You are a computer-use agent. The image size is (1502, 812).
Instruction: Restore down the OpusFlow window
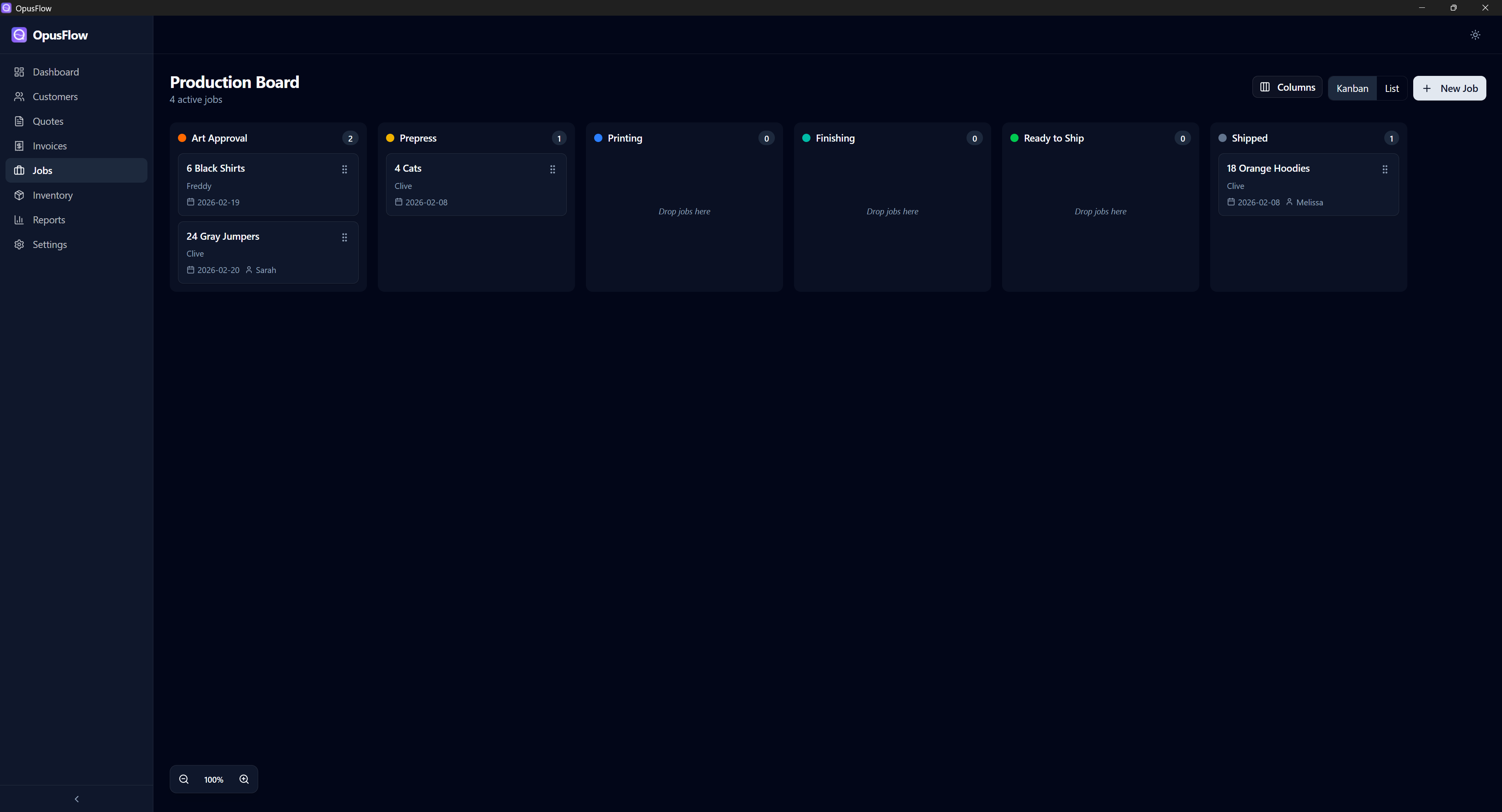click(1453, 7)
